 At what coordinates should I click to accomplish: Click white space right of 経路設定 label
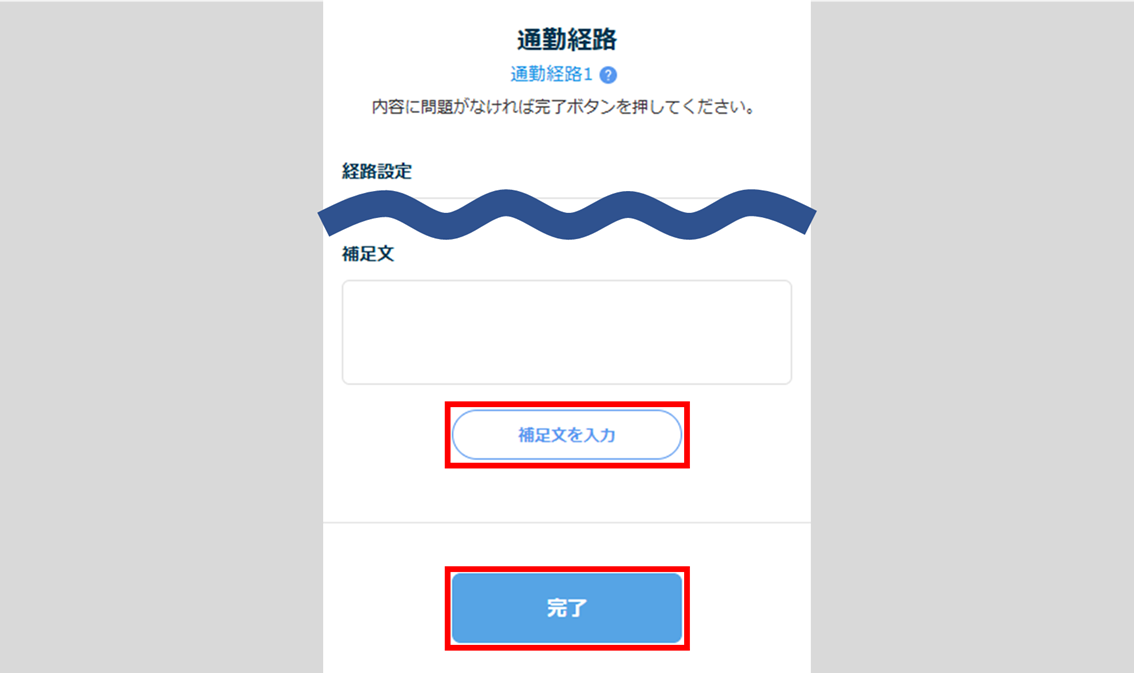coord(600,172)
